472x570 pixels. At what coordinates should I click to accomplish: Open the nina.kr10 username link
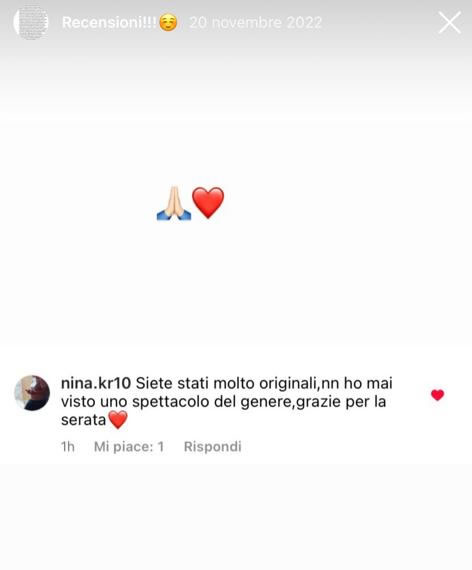[x=96, y=383]
